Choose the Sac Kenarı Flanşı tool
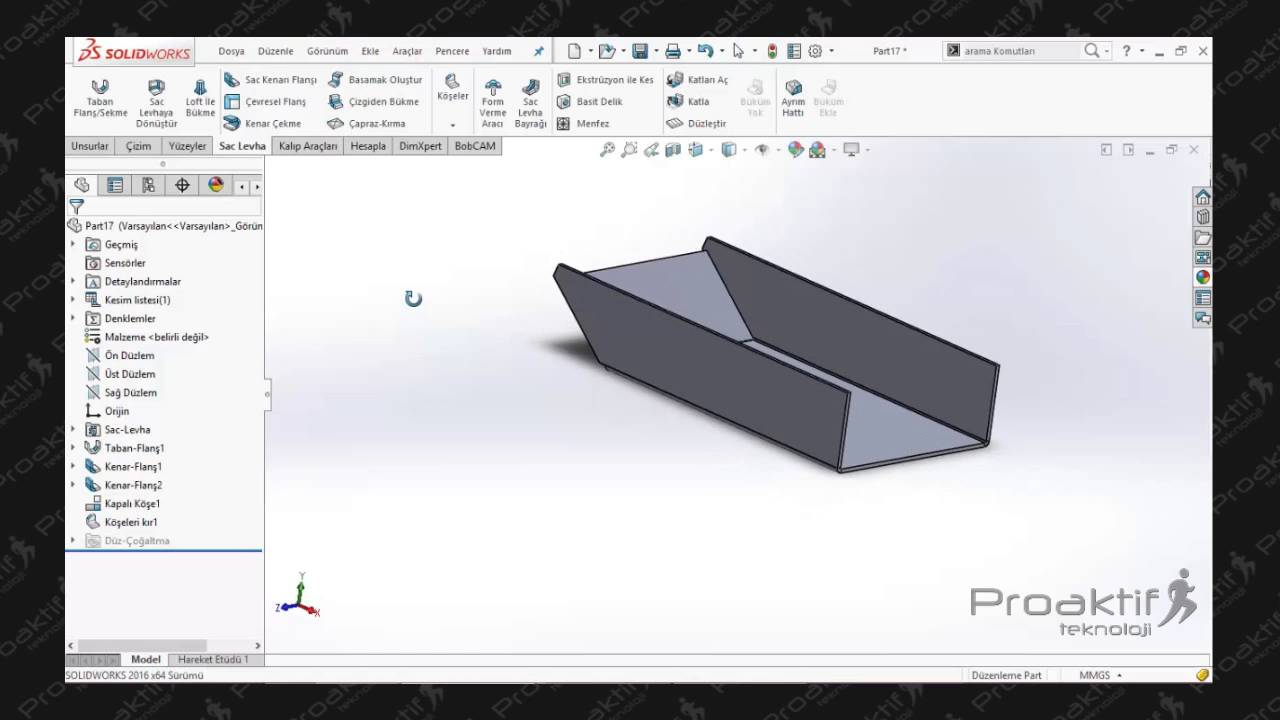1280x720 pixels. 270,80
